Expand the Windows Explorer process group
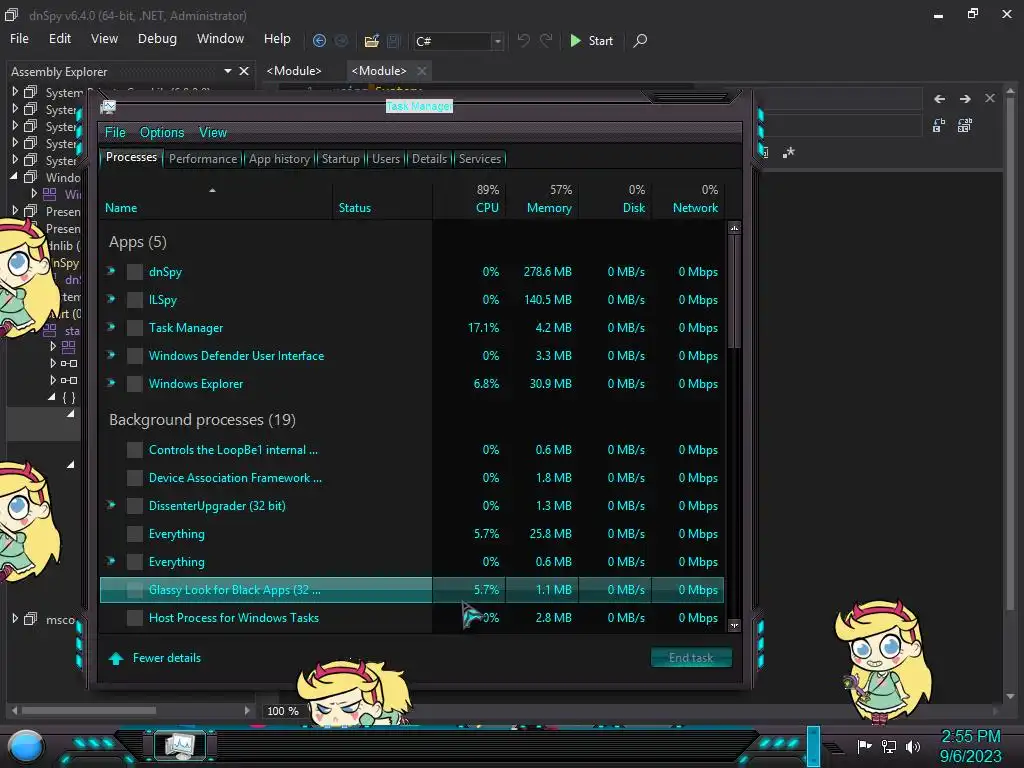Image resolution: width=1024 pixels, height=768 pixels. point(111,383)
